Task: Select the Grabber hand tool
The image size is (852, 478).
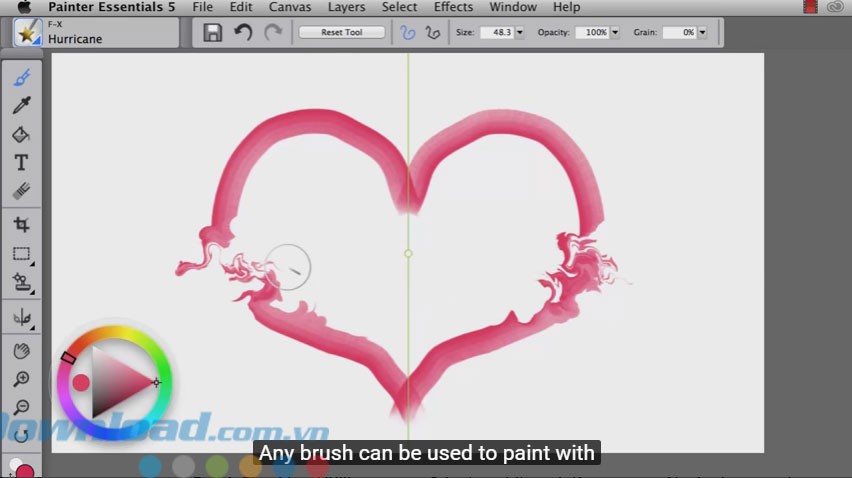Action: tap(21, 351)
